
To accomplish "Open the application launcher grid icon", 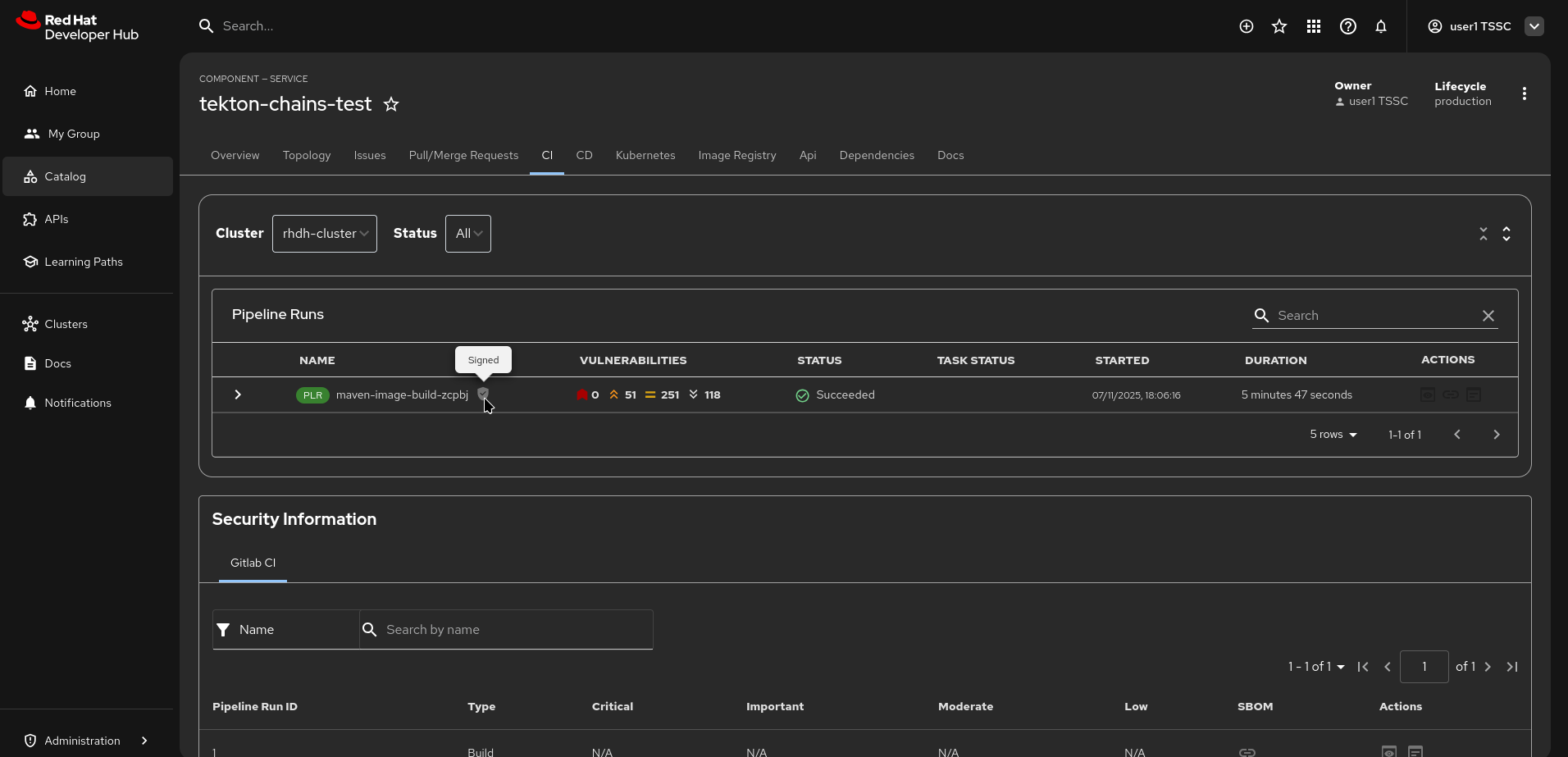I will pyautogui.click(x=1313, y=26).
